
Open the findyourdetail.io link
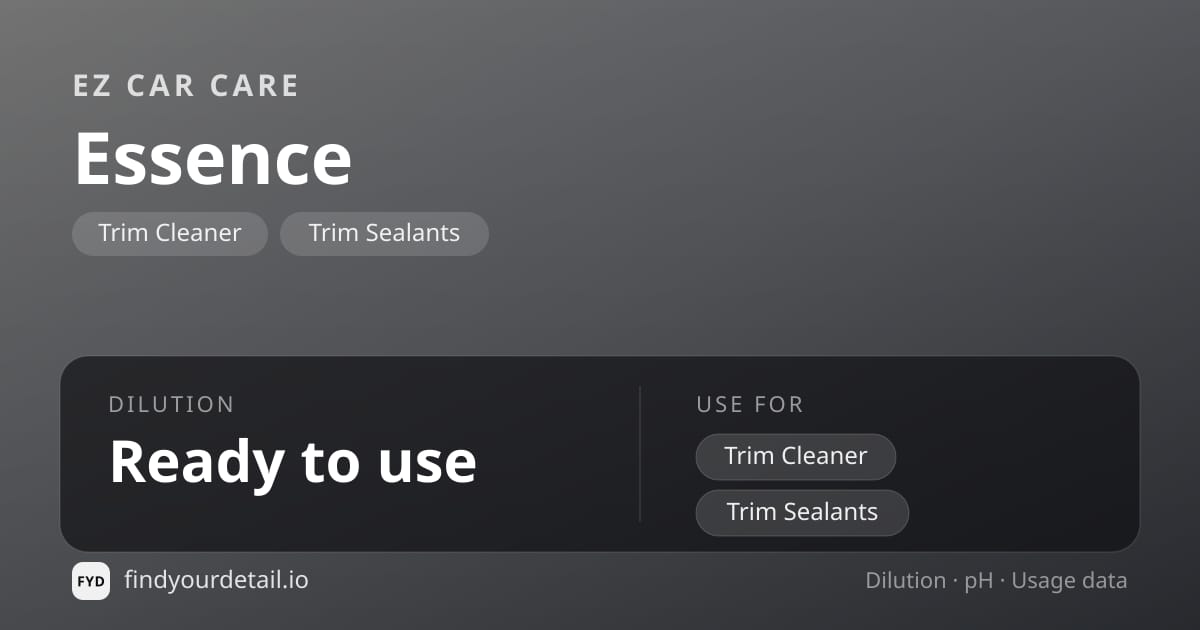(216, 580)
